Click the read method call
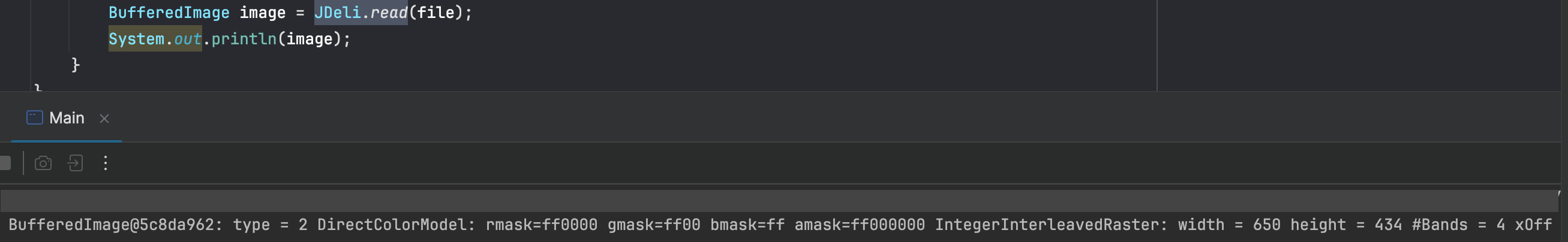1568x242 pixels. pos(388,13)
